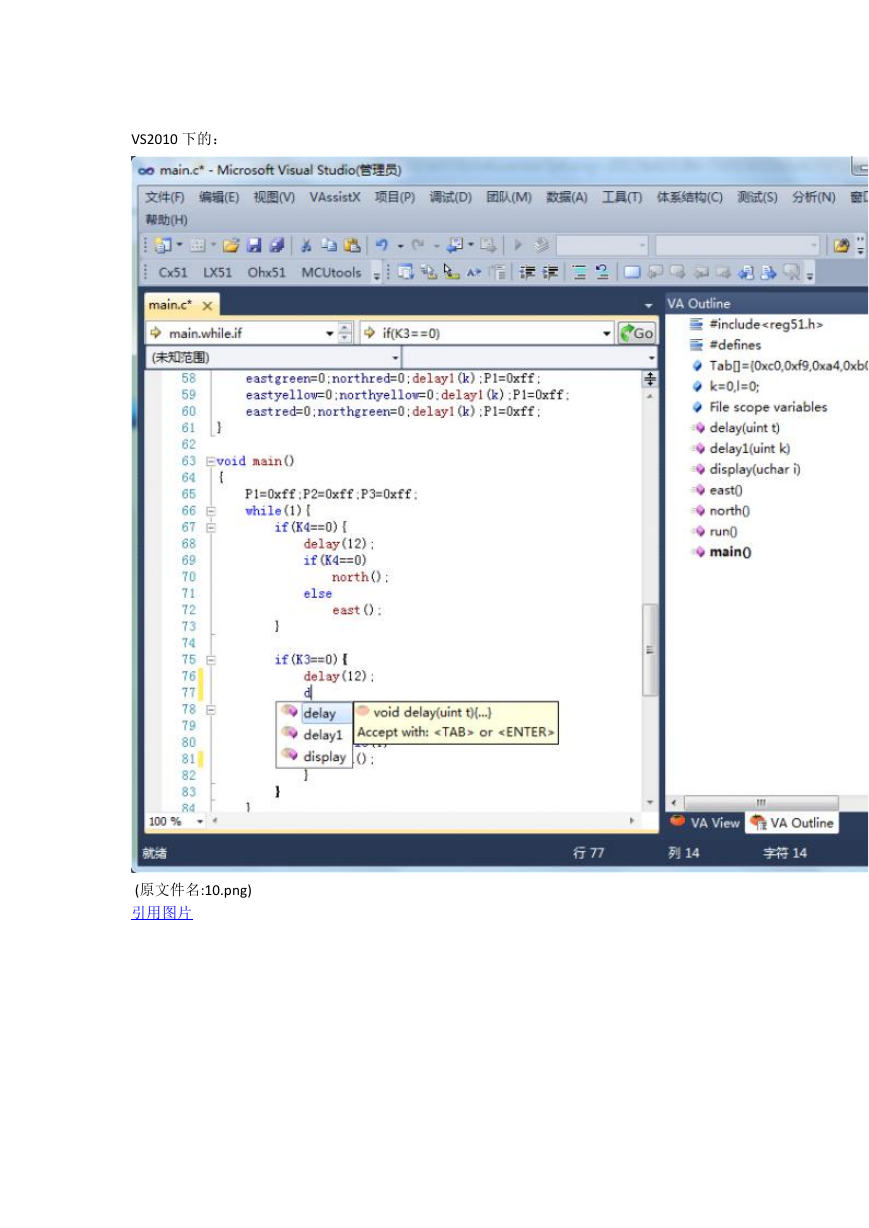869x1228 pixels.
Task: Click the Redo arrow icon
Action: tap(419, 245)
